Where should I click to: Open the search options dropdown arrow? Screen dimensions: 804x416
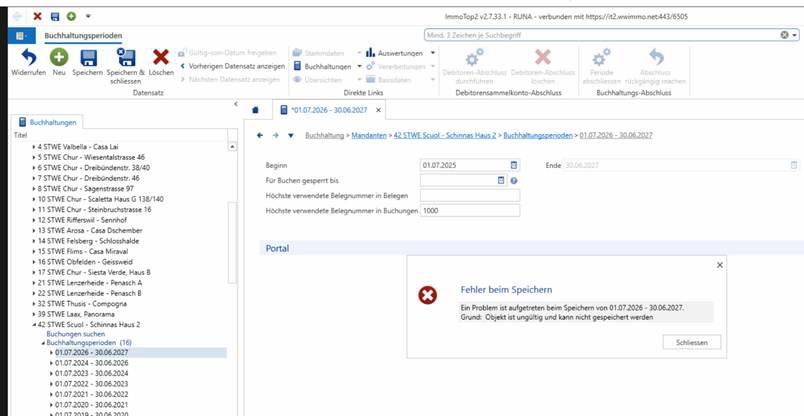pos(795,35)
